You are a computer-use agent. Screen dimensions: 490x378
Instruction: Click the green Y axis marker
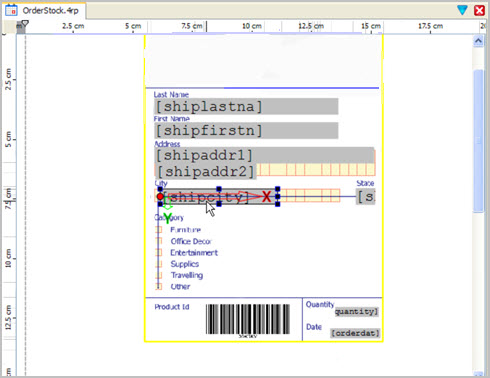(168, 218)
